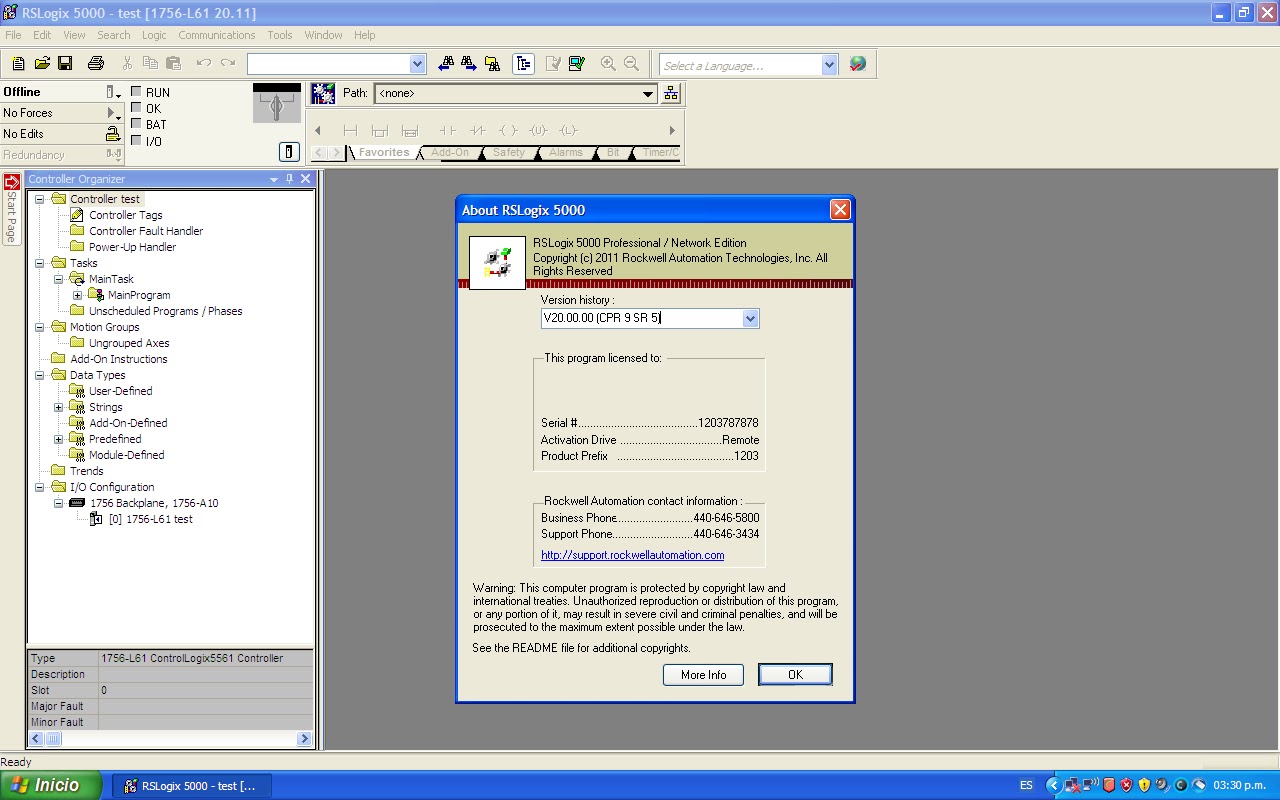The image size is (1280, 800).
Task: Close the About RSLogix 5000 dialog
Action: click(840, 209)
